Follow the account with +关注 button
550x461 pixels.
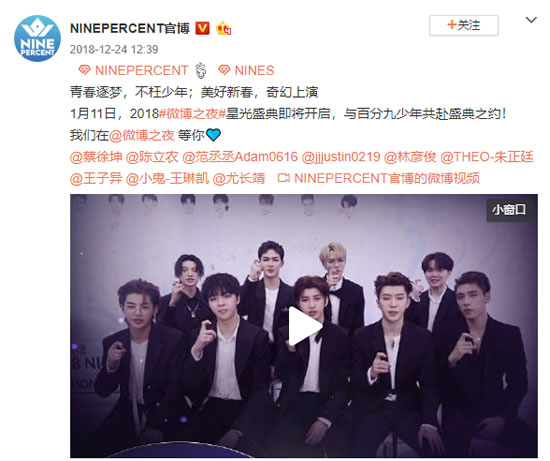463,25
